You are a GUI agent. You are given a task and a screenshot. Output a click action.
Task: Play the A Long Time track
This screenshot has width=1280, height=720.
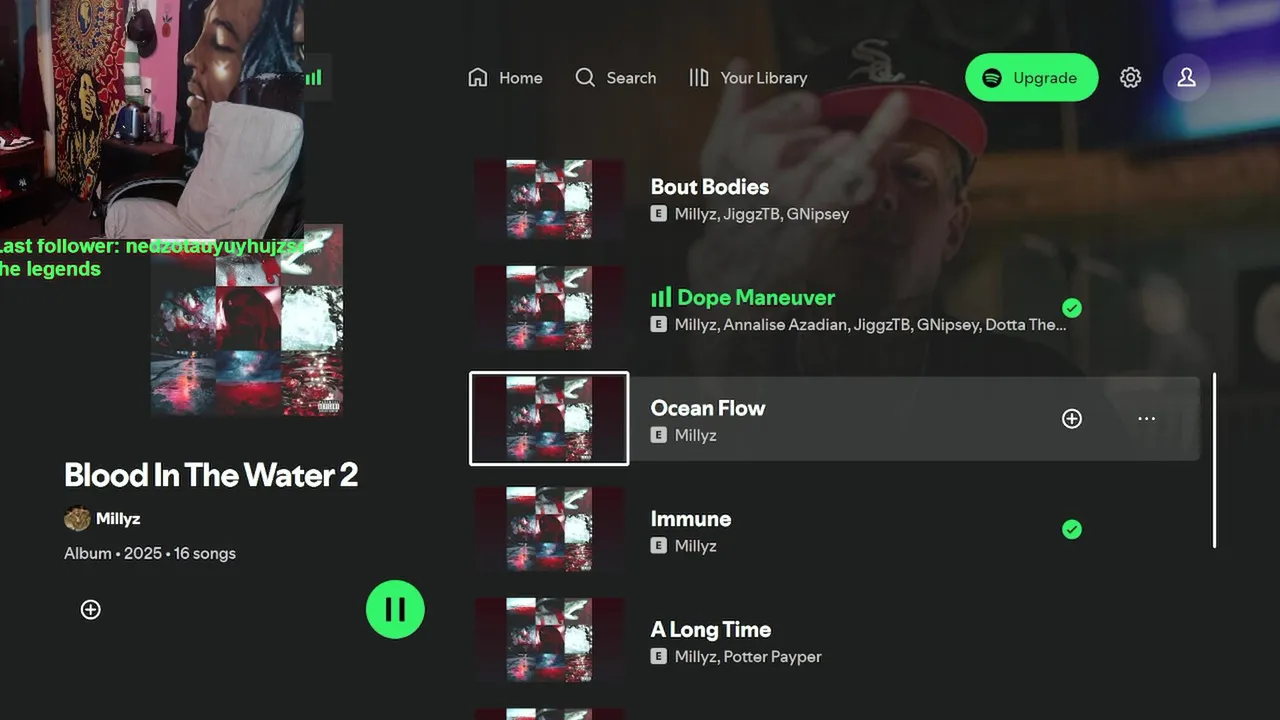coord(836,640)
